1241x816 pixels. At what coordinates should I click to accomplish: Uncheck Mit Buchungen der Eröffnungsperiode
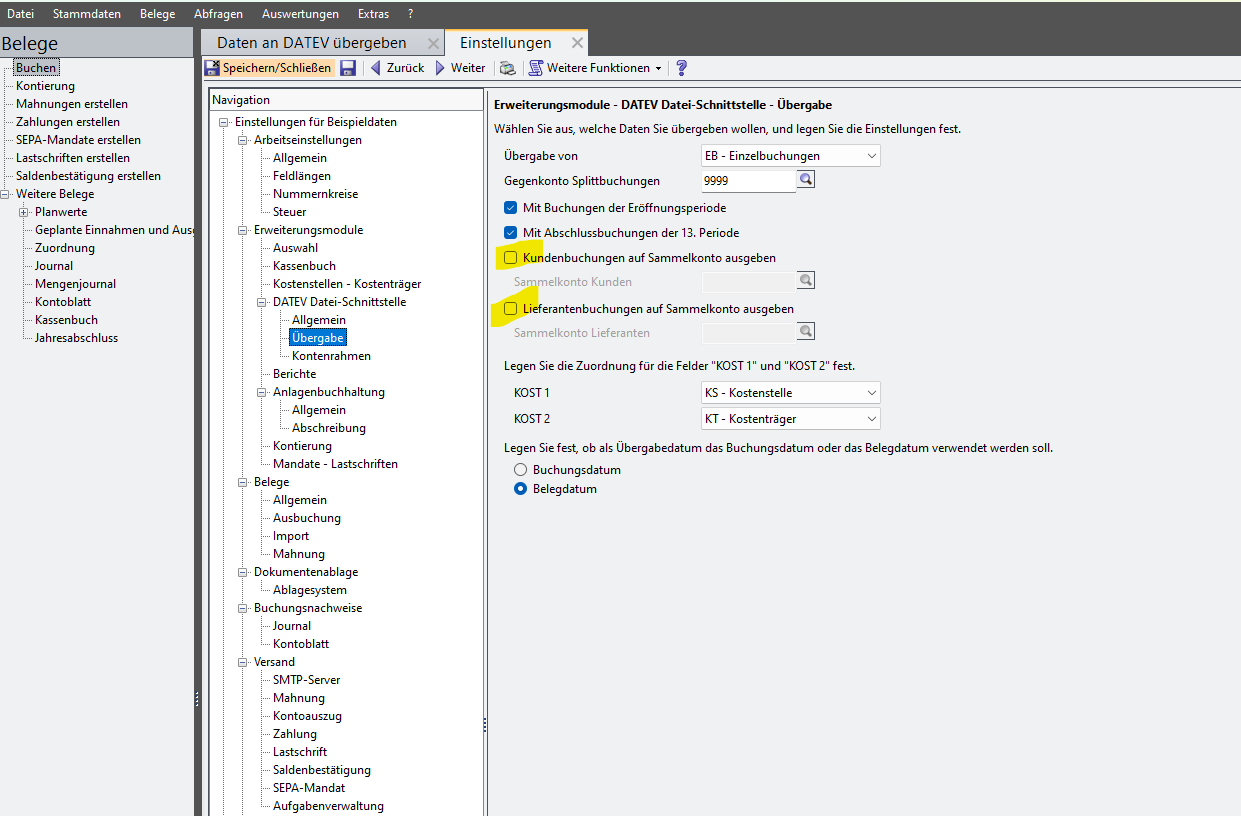511,208
